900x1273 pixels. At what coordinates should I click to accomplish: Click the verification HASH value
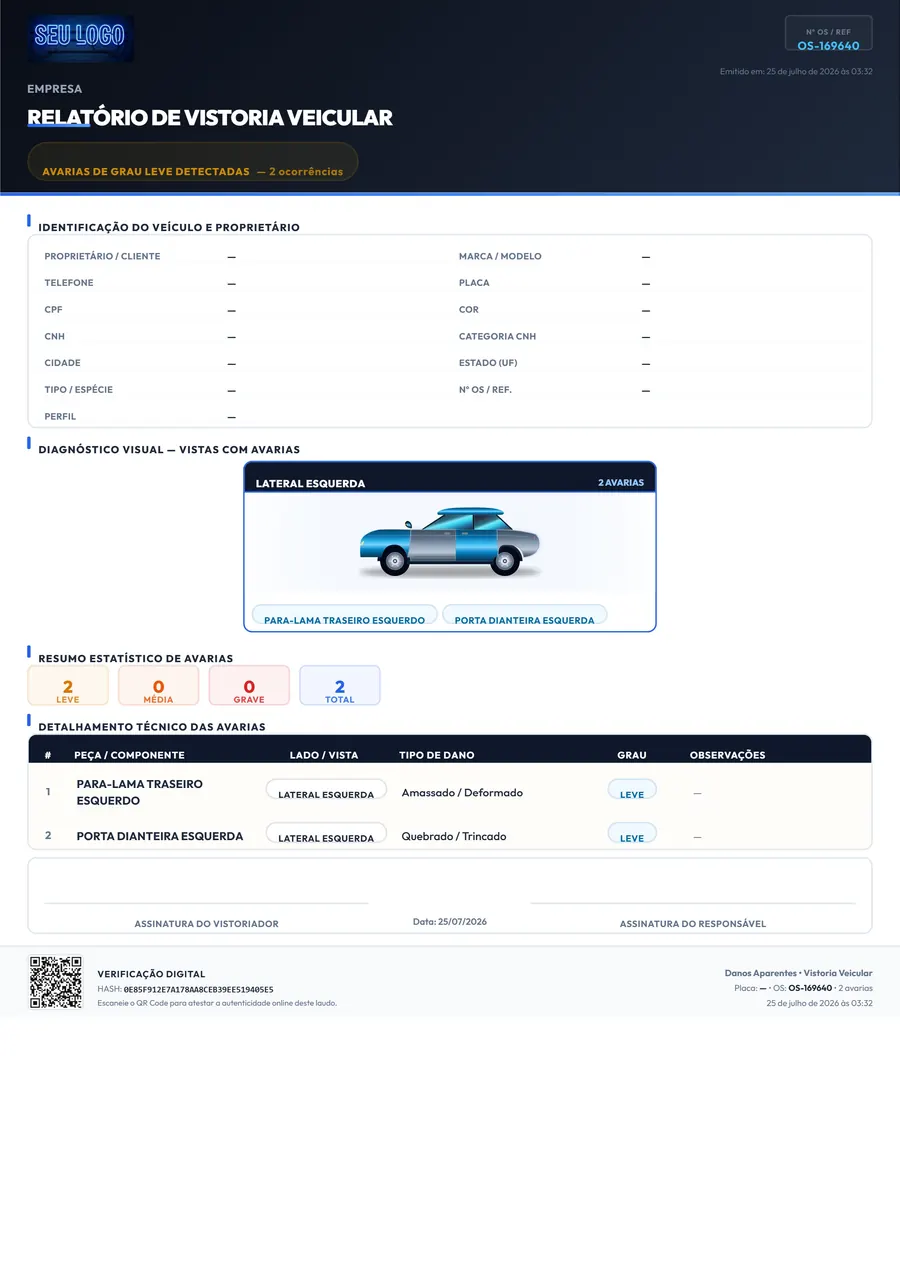point(198,989)
